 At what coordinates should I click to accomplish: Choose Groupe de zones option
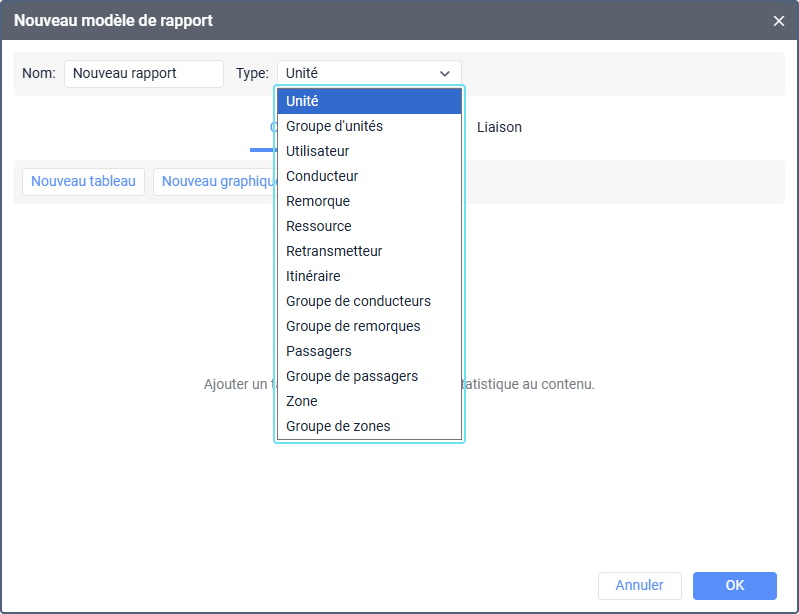tap(368, 426)
